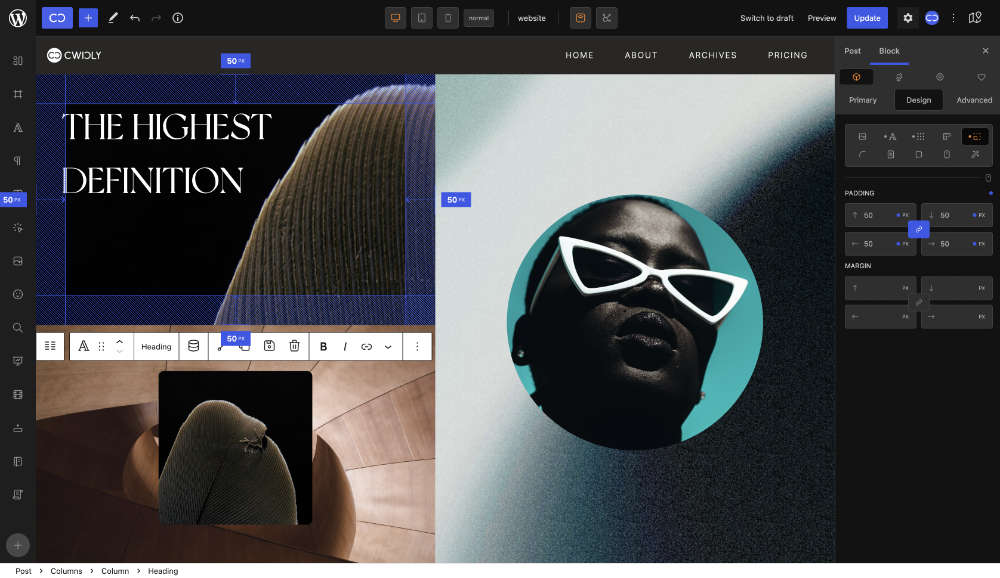Select the parent Columns block icon
Viewport: 1000px width, 578px height.
(x=50, y=346)
